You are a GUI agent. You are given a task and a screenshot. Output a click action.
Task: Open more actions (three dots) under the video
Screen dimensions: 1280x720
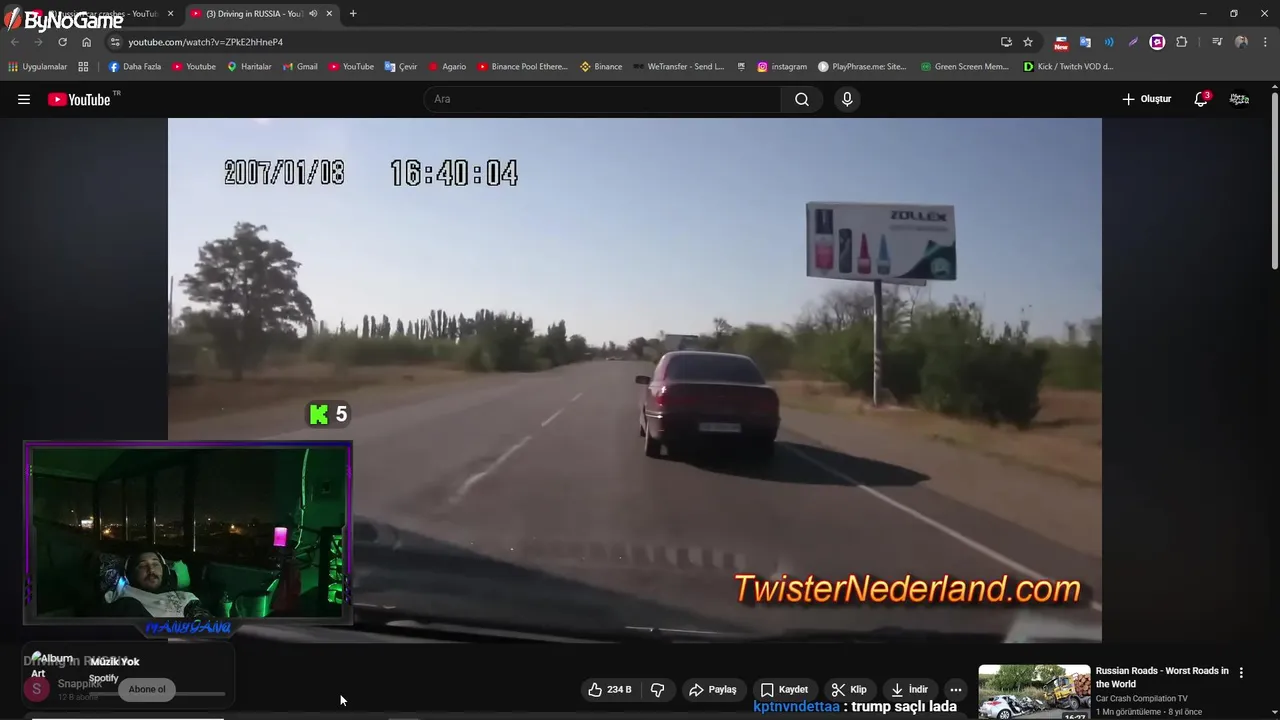coord(956,689)
